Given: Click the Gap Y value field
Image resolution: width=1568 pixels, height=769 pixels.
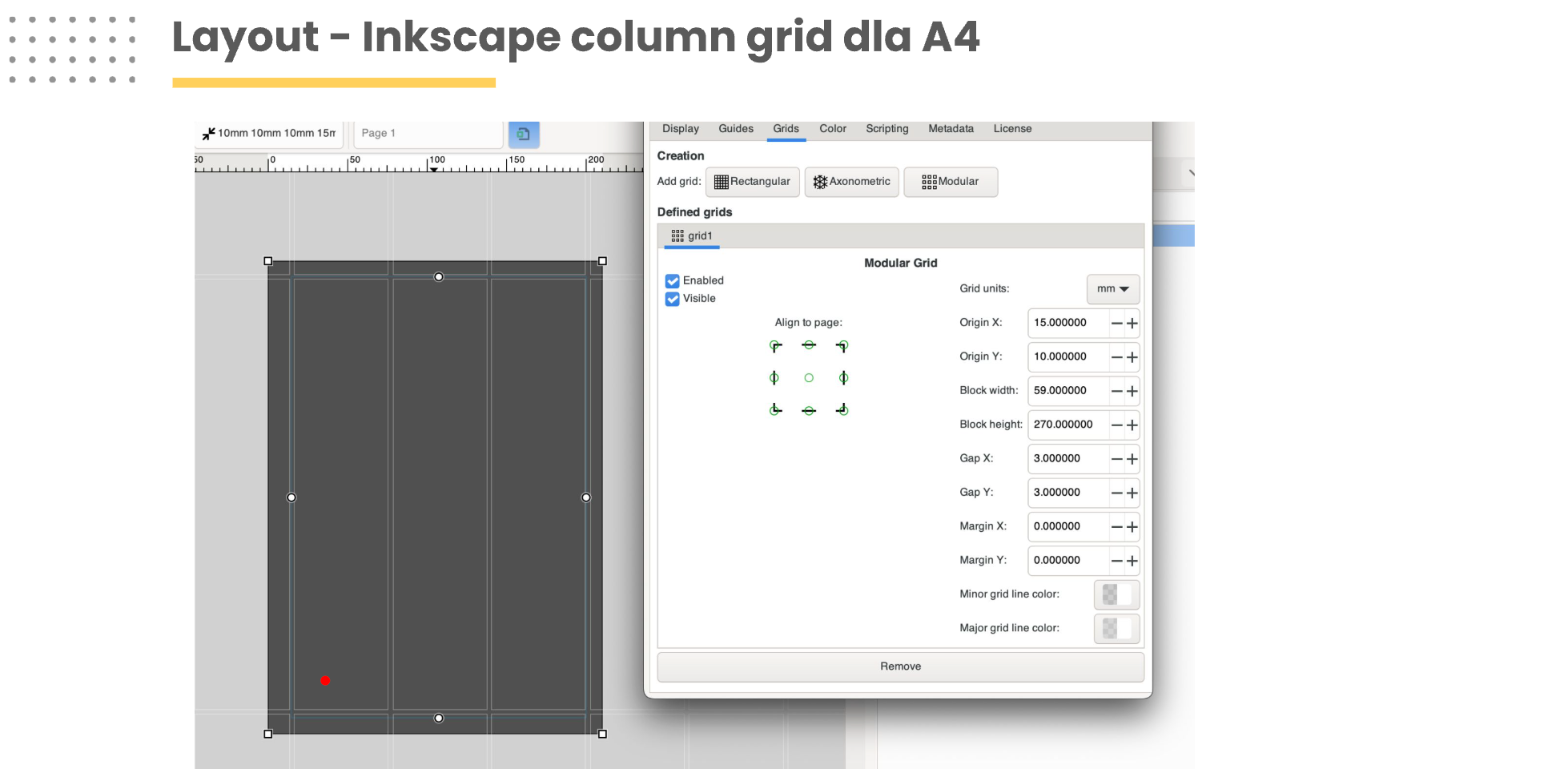Looking at the screenshot, I should 1068,493.
